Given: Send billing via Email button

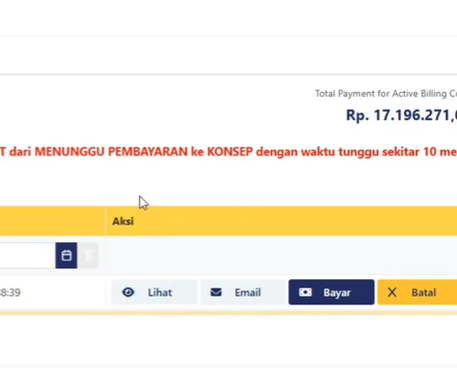Looking at the screenshot, I should coord(243,292).
